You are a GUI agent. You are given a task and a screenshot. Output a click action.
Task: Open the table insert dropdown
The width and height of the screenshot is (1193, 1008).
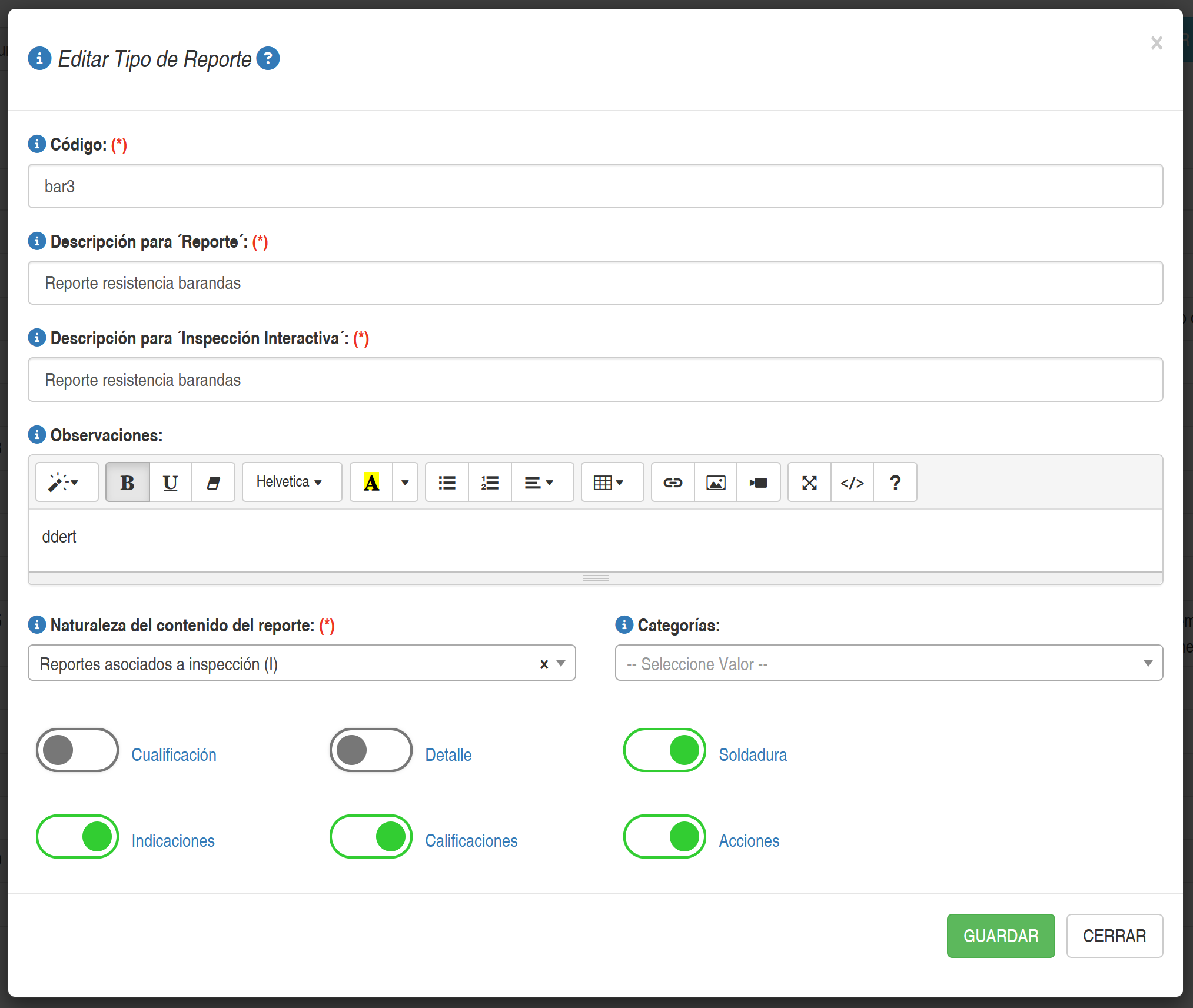(612, 483)
